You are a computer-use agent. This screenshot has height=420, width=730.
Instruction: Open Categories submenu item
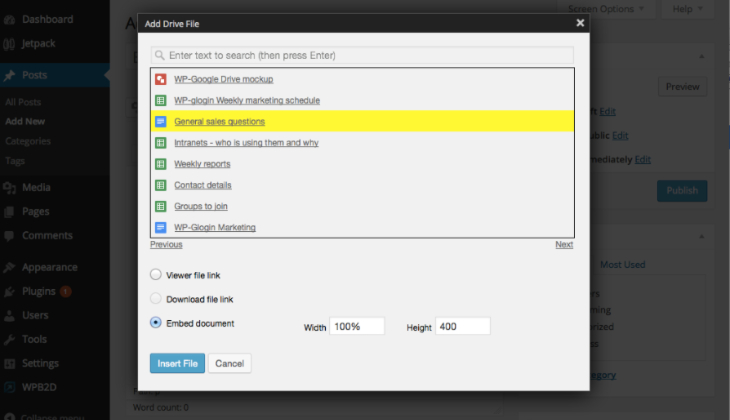(x=28, y=141)
